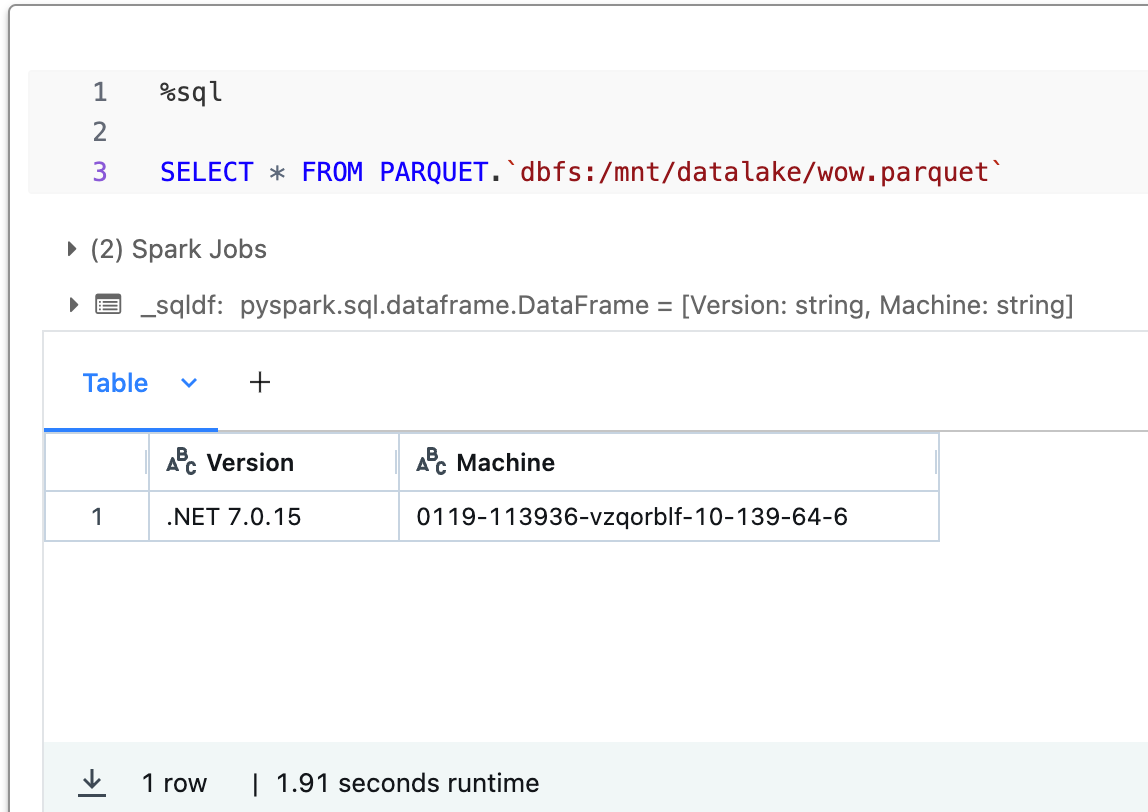The height and width of the screenshot is (812, 1148).
Task: Select the 0119-113936-vzqorblf machine cell
Action: (631, 517)
